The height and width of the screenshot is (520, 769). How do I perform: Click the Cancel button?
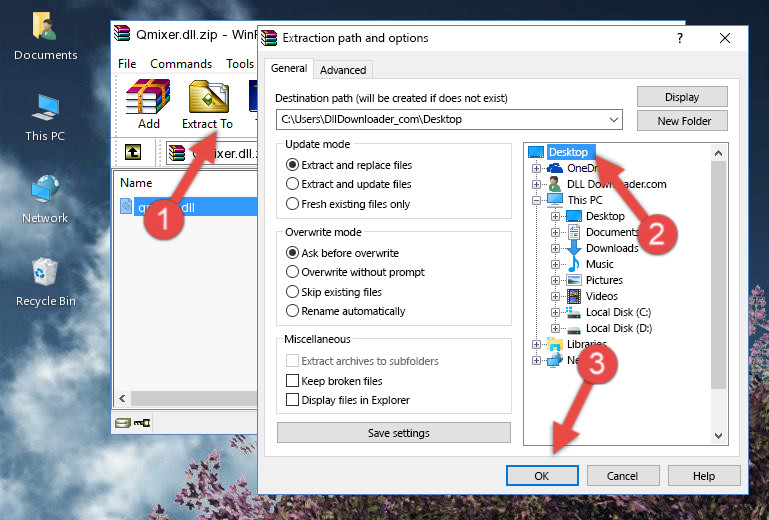pyautogui.click(x=623, y=476)
